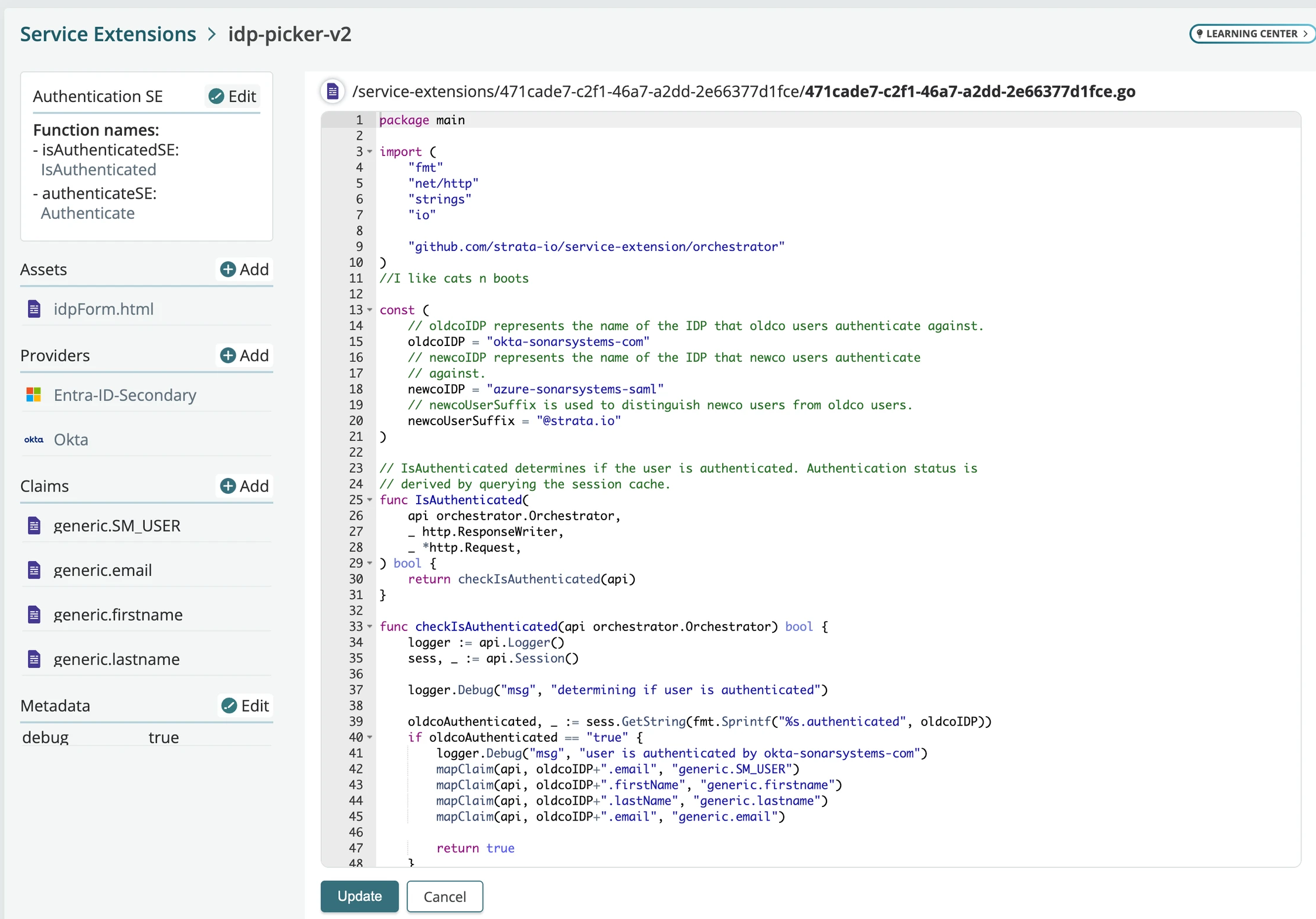Edit the Metadata section

pos(246,705)
